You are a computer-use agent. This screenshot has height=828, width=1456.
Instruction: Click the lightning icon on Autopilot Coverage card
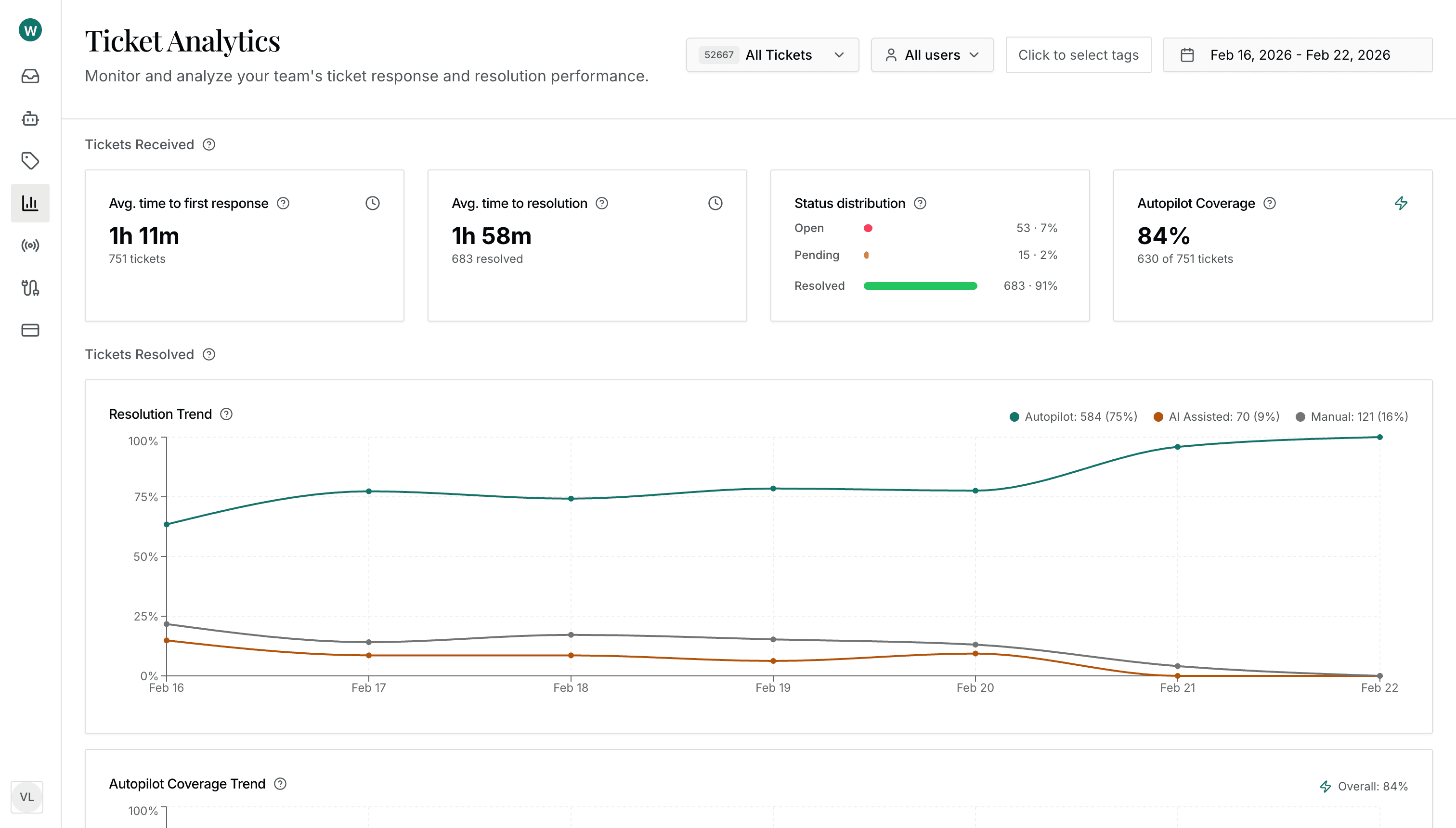[1402, 203]
